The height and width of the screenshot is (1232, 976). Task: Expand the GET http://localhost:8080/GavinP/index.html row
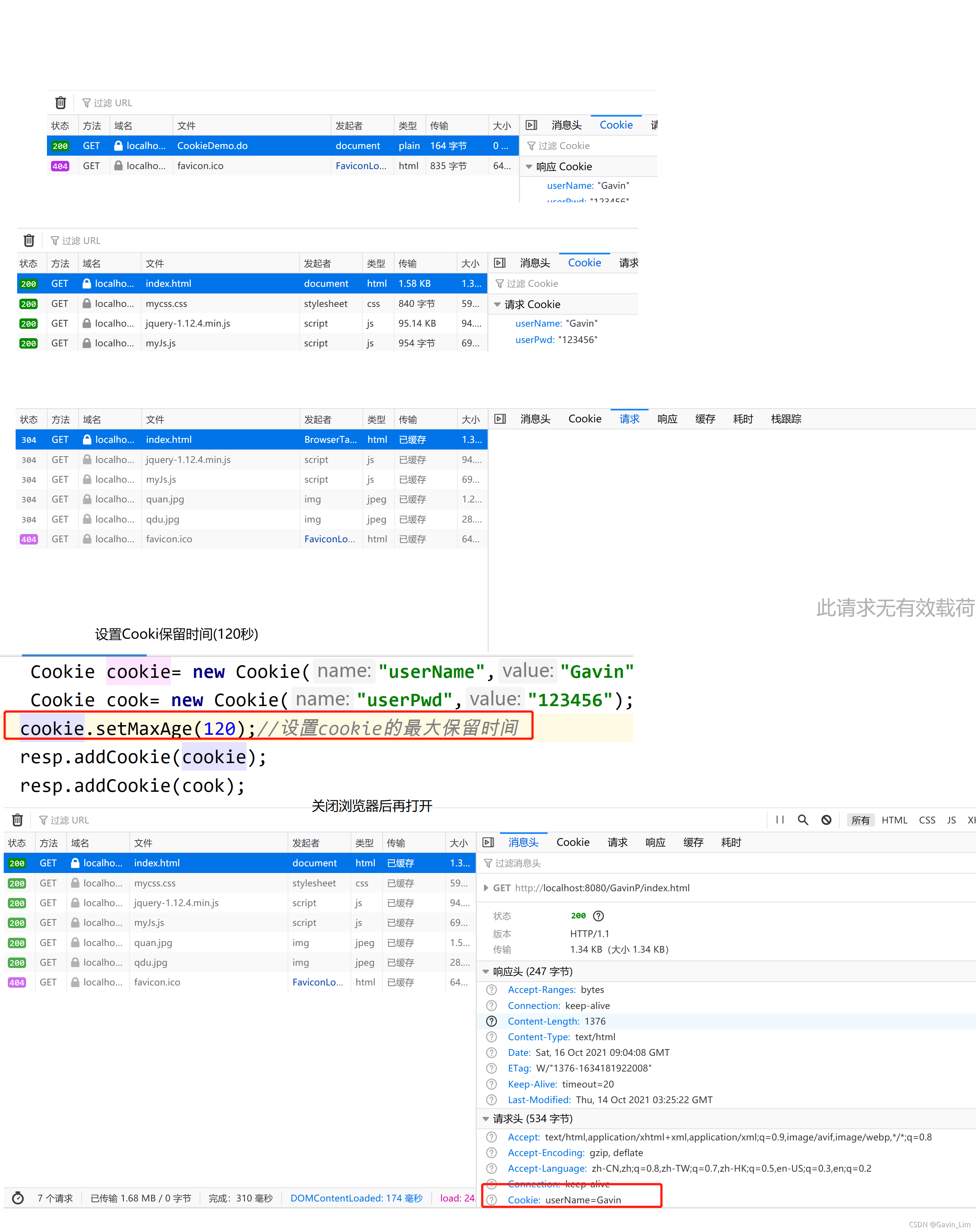(x=486, y=888)
